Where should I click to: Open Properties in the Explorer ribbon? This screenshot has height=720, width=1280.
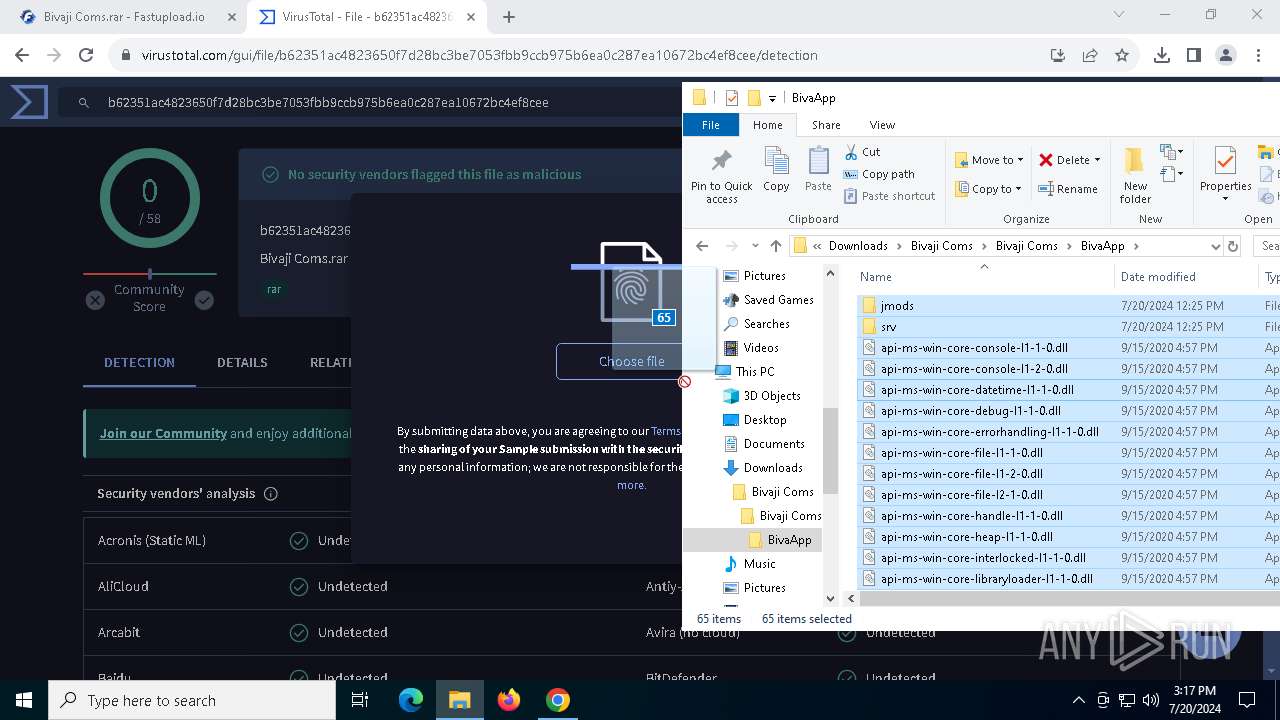coord(1225,174)
